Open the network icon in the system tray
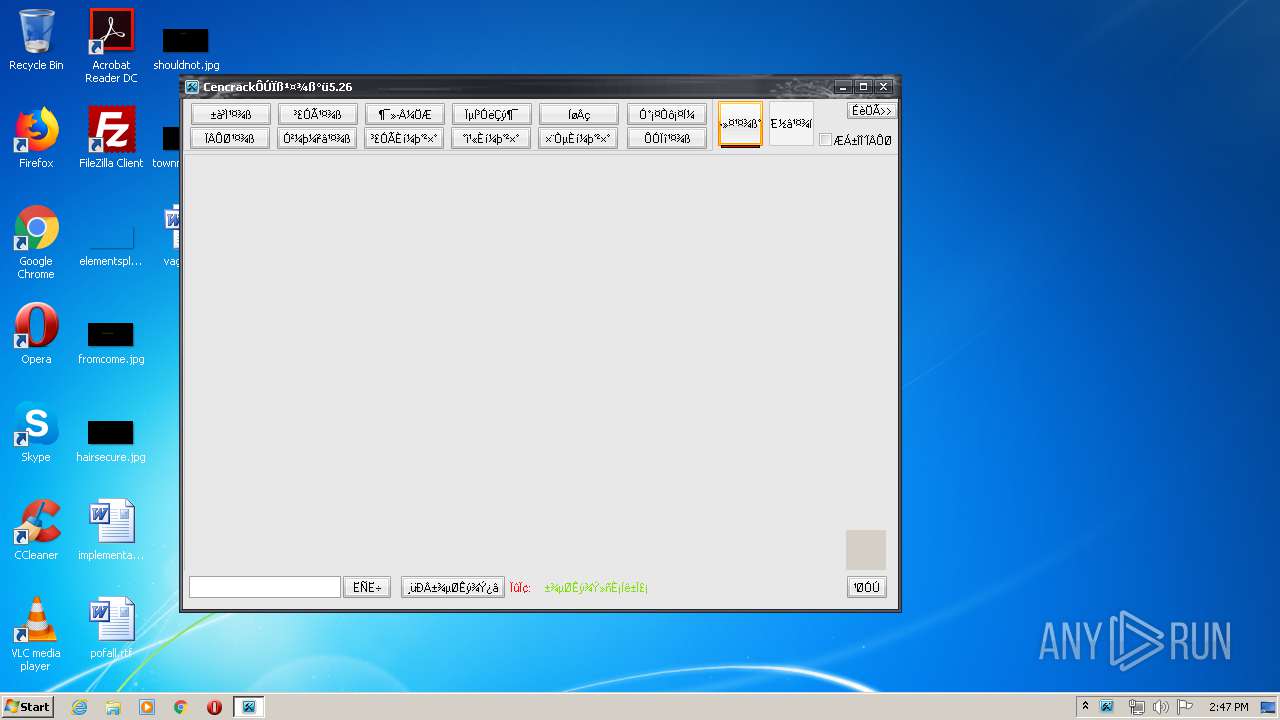1280x720 pixels. 1136,707
